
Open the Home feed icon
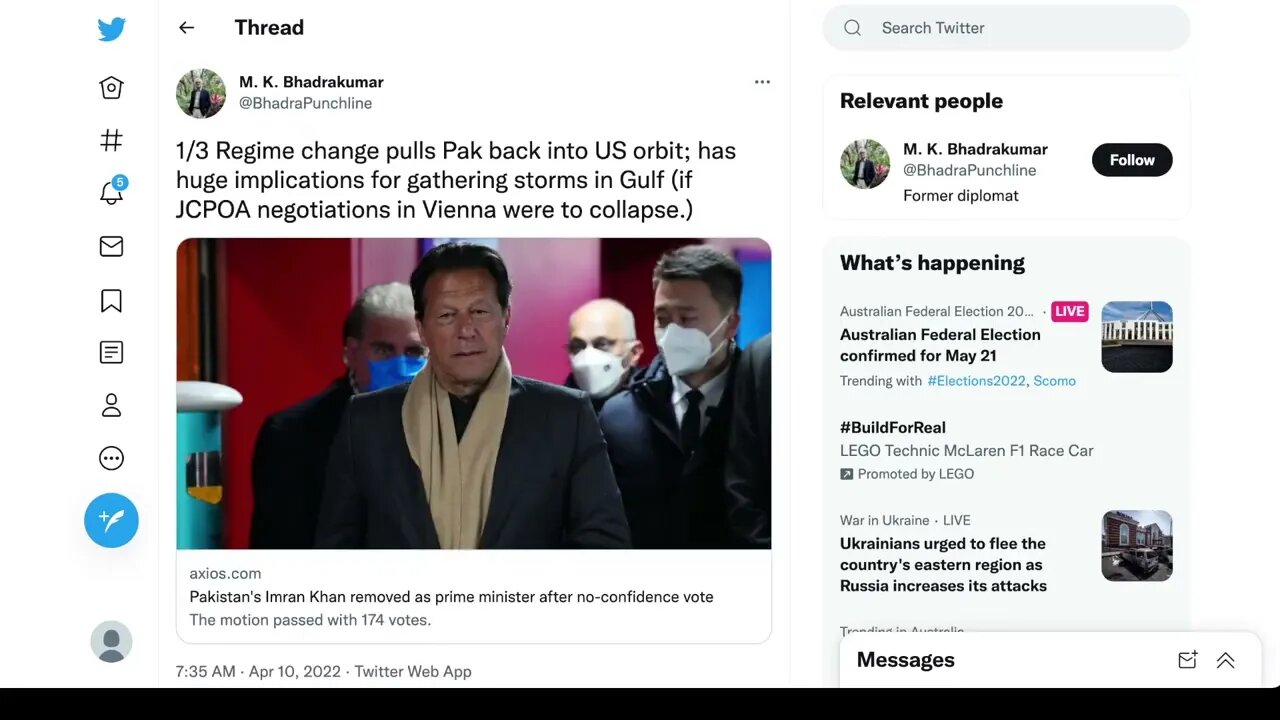tap(111, 88)
